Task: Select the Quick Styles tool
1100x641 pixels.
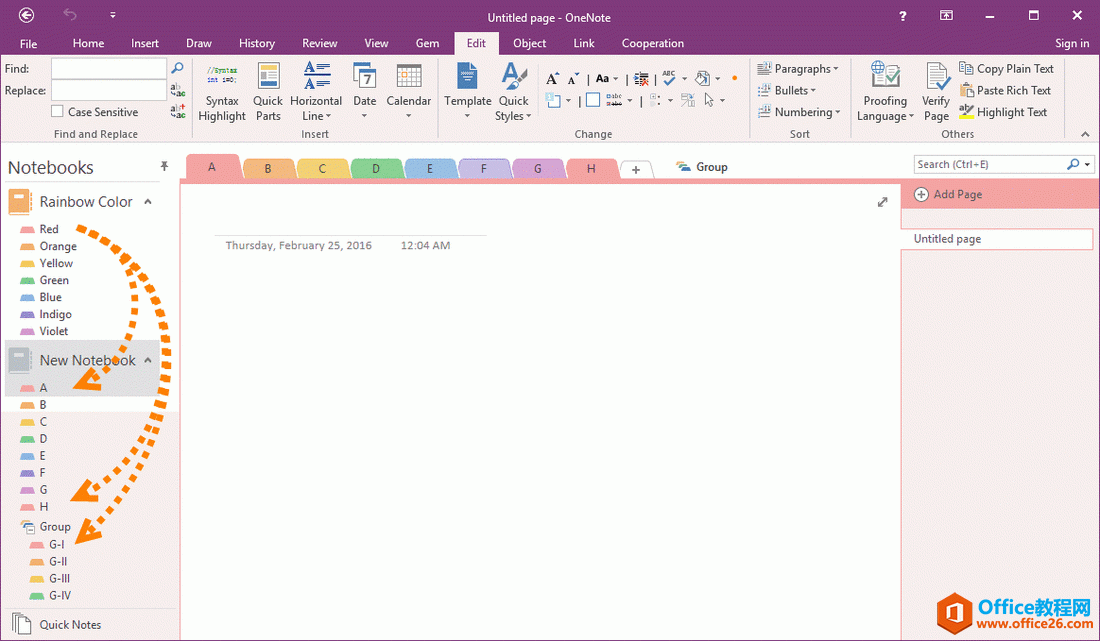Action: tap(513, 92)
